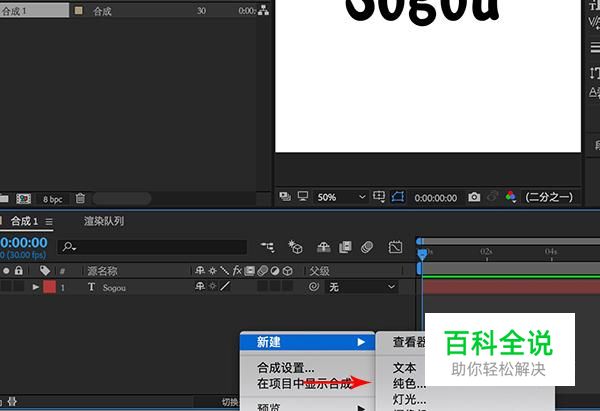The image size is (600, 411).
Task: Click the new composition icon in project panel
Action: pos(23,199)
